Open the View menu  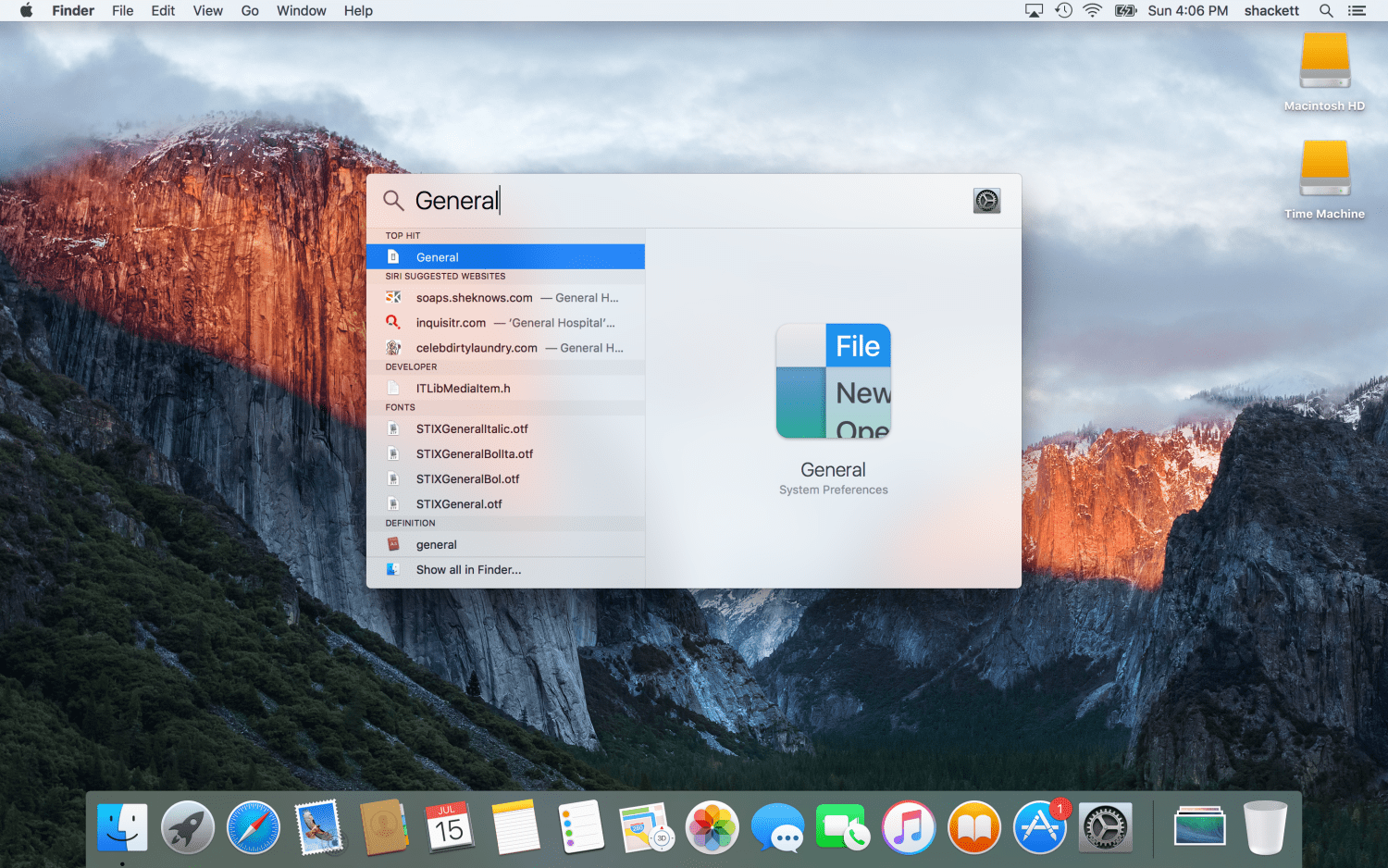click(207, 10)
